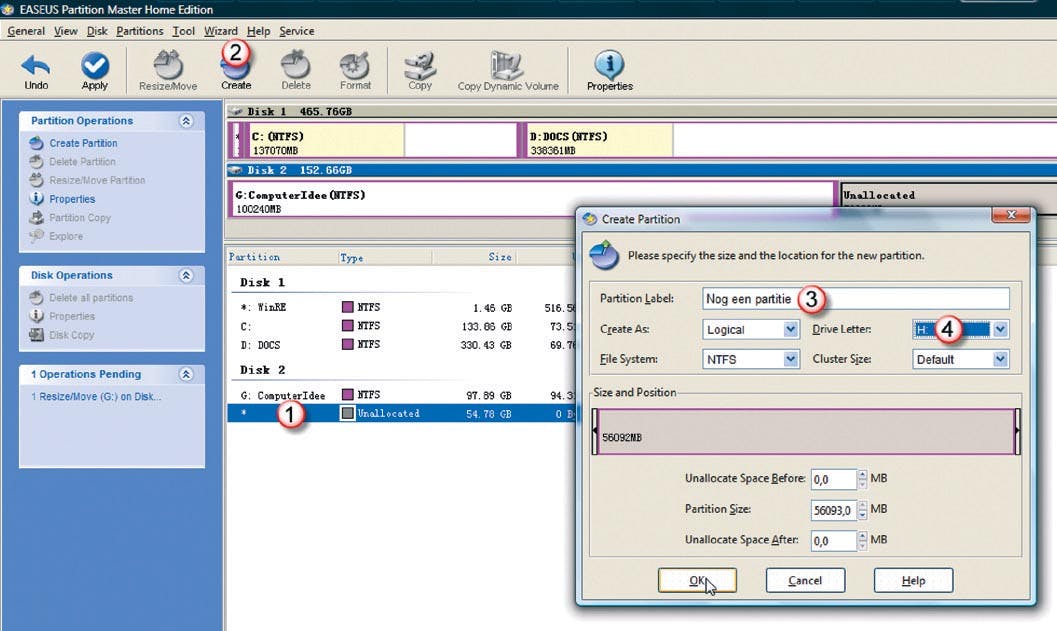Select the D: DOCS row in the list
The height and width of the screenshot is (631, 1057).
pos(401,344)
